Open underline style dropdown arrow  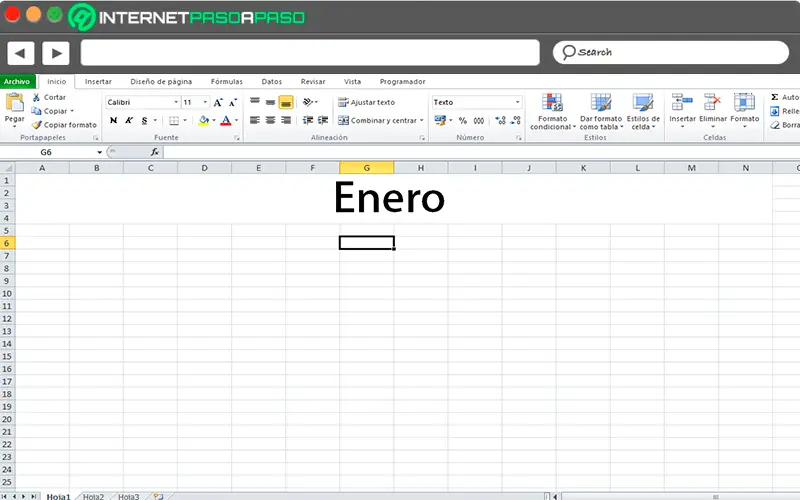click(155, 120)
